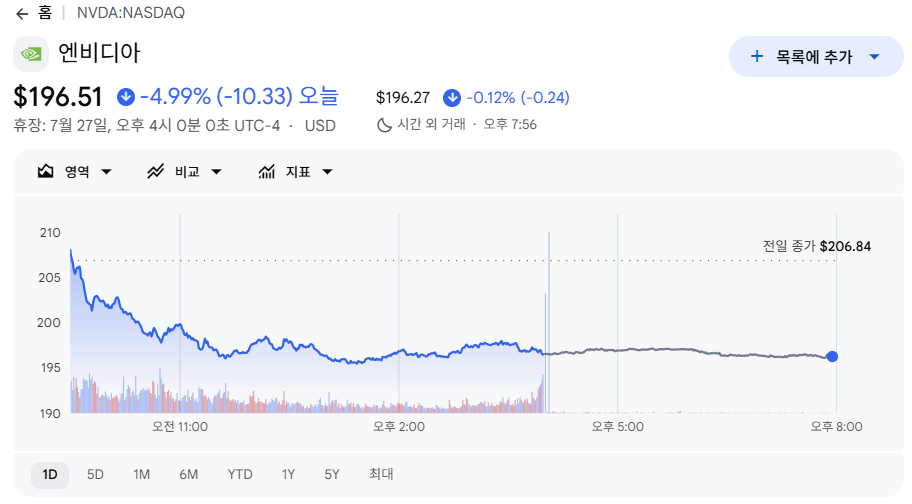The width and height of the screenshot is (912, 504).
Task: Switch to 1M range tab
Action: 141,475
